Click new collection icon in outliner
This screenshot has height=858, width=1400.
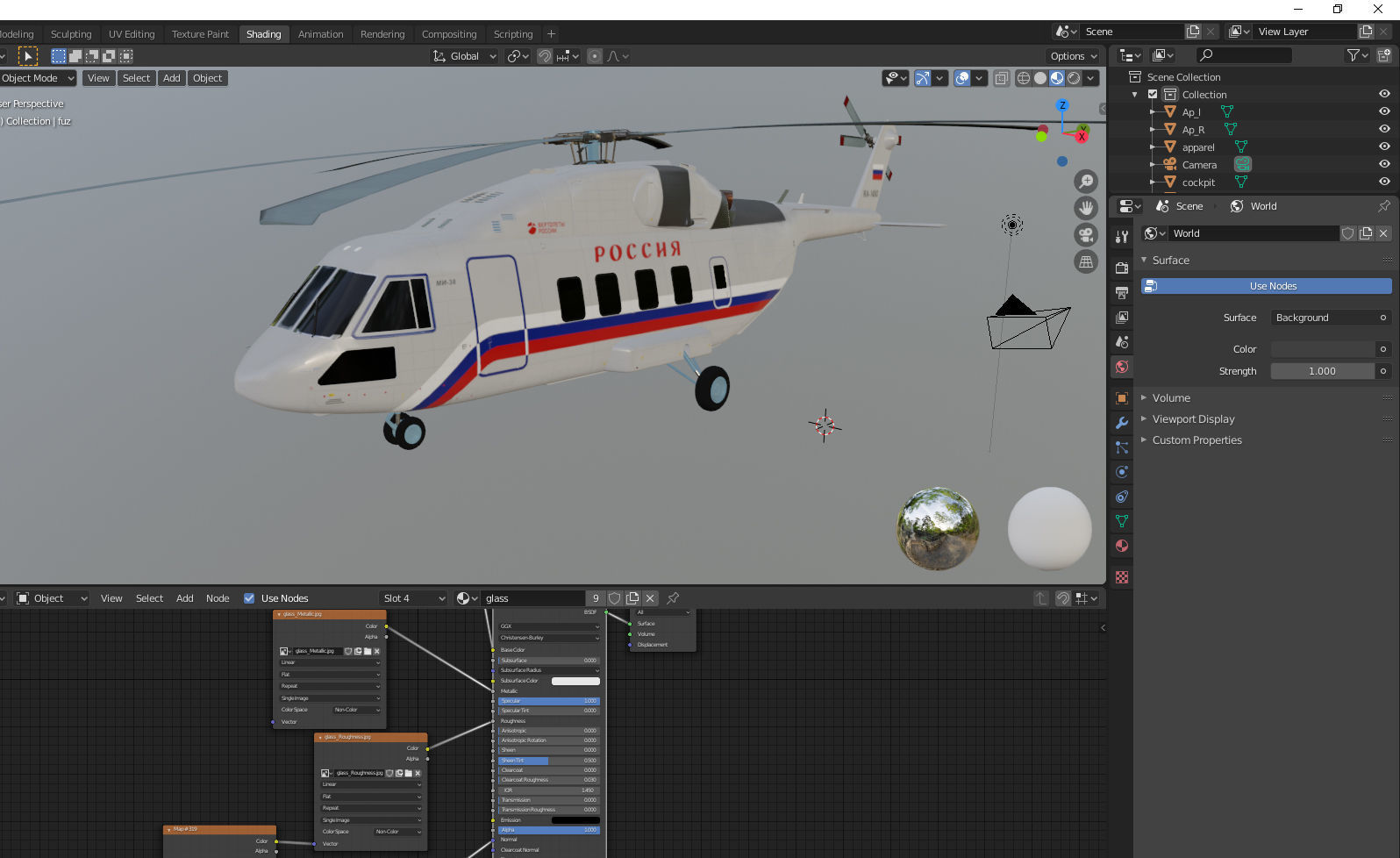(1384, 55)
